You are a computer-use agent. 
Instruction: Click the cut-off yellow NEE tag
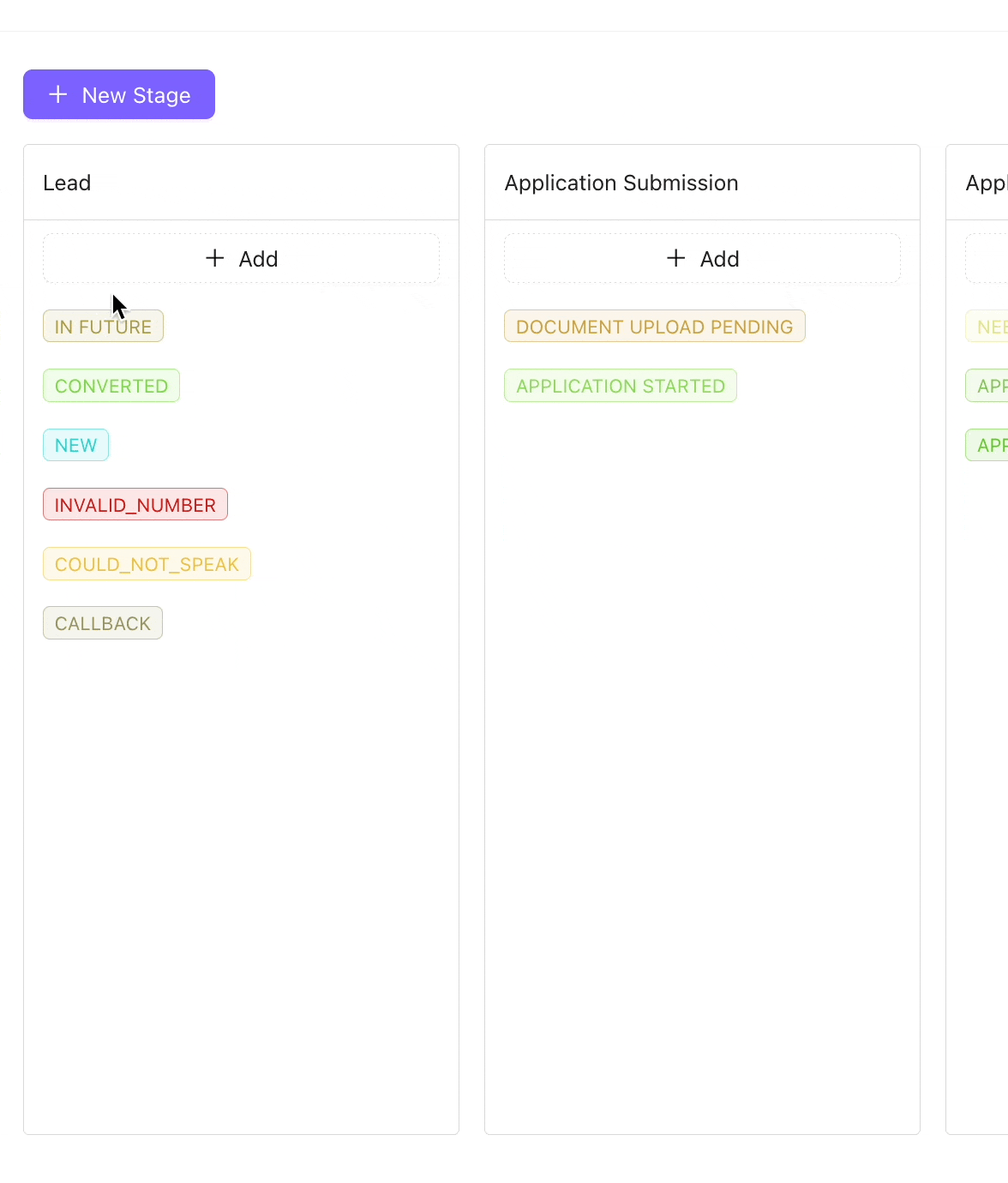pos(990,327)
